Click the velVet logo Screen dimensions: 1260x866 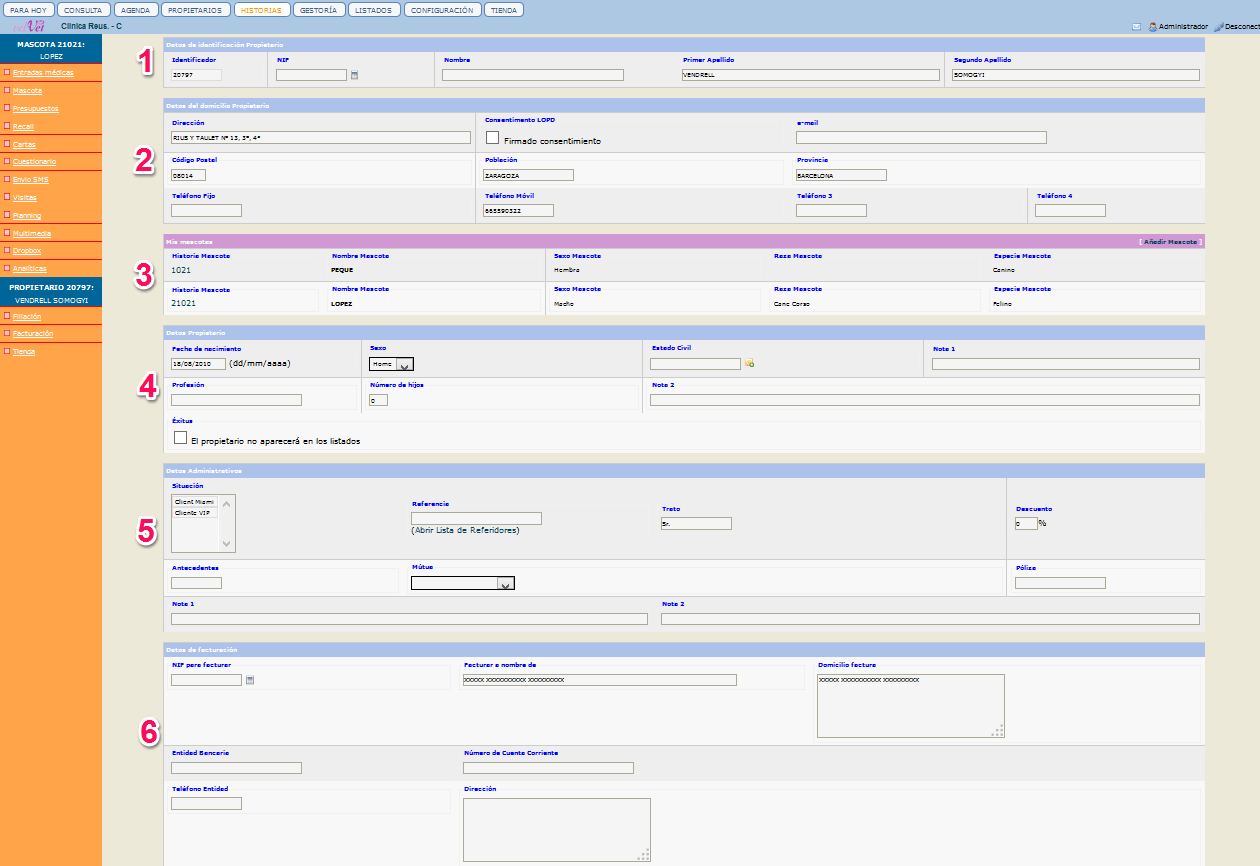coord(28,26)
